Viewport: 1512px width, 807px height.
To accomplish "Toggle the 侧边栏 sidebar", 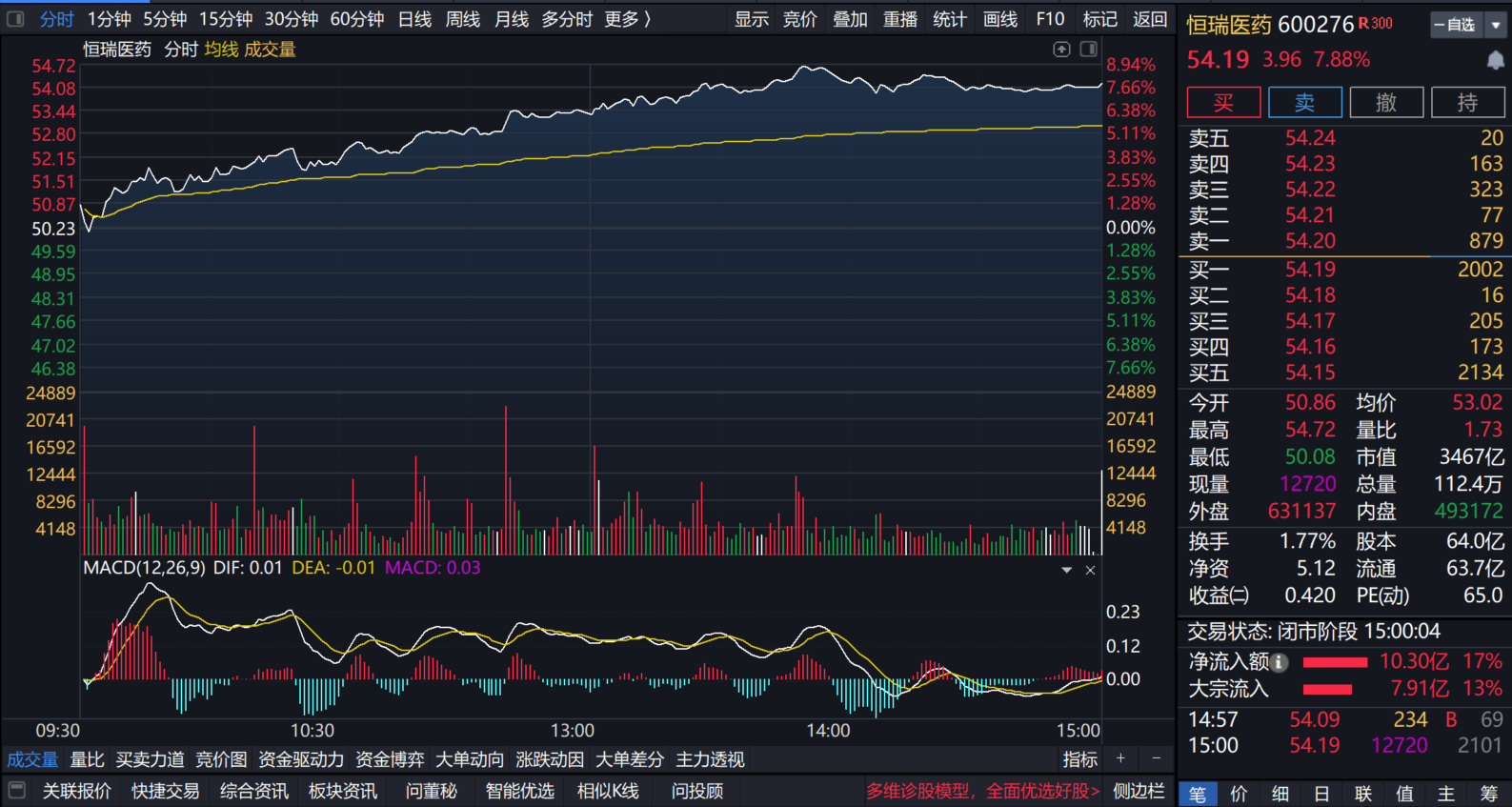I will (1139, 791).
